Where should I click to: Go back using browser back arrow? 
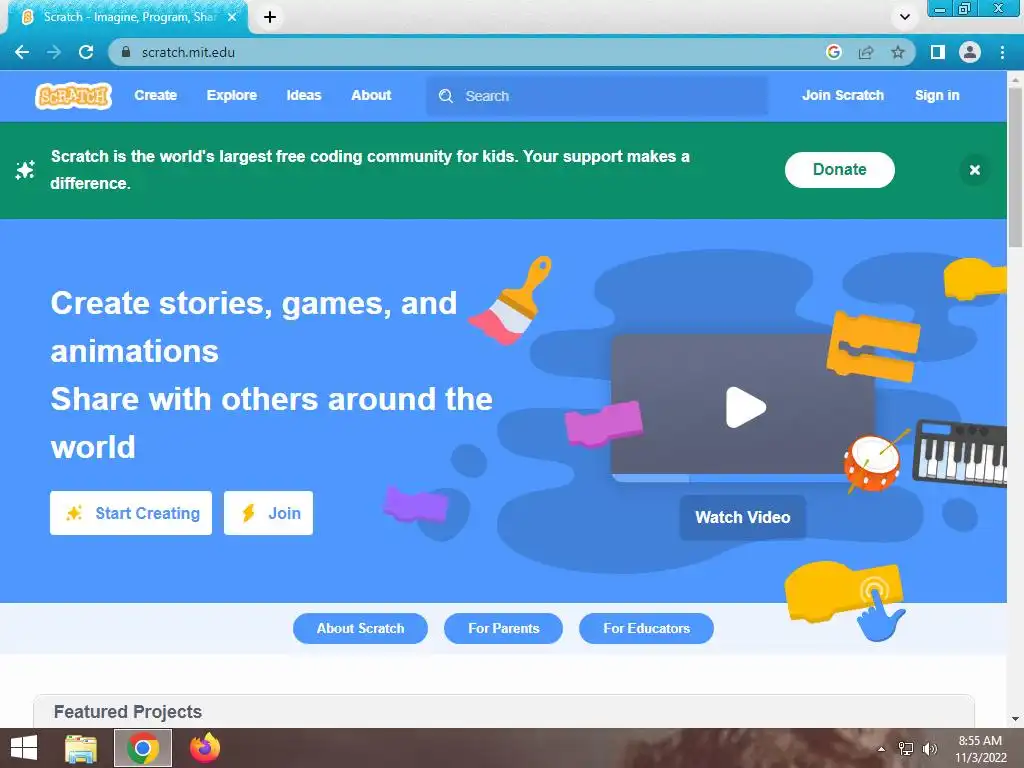[x=22, y=52]
